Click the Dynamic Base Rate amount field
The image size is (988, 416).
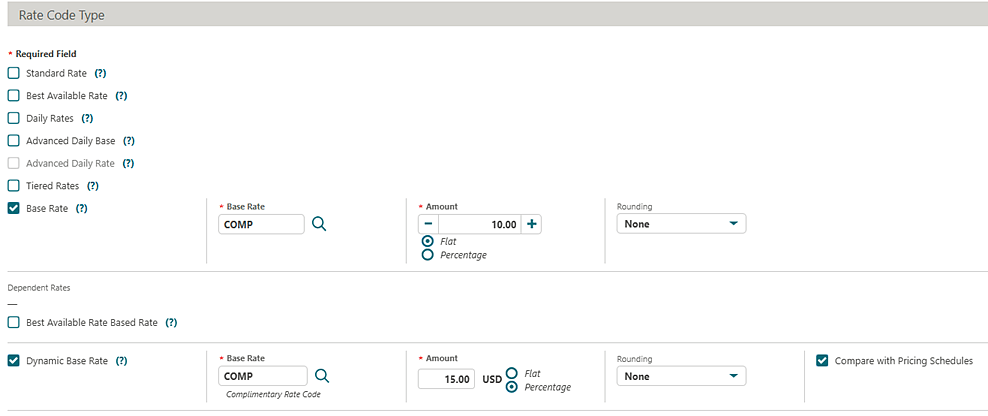click(x=448, y=379)
